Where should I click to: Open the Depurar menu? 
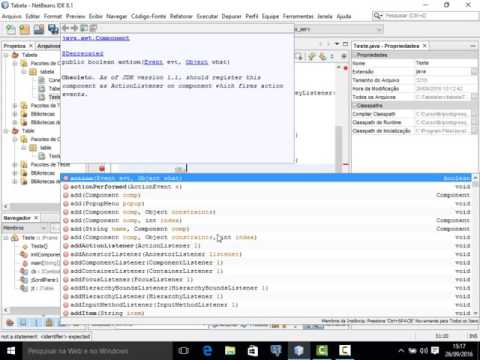[x=231, y=16]
